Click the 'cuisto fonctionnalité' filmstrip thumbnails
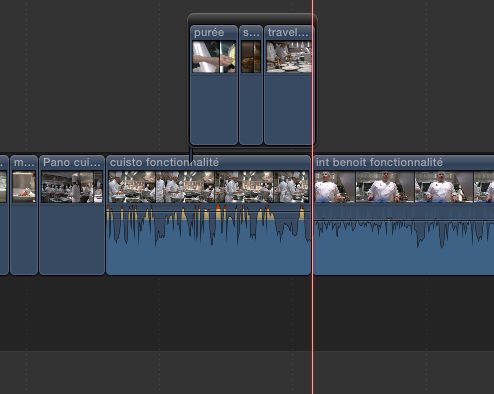Screen dimensions: 494x394 point(209,187)
